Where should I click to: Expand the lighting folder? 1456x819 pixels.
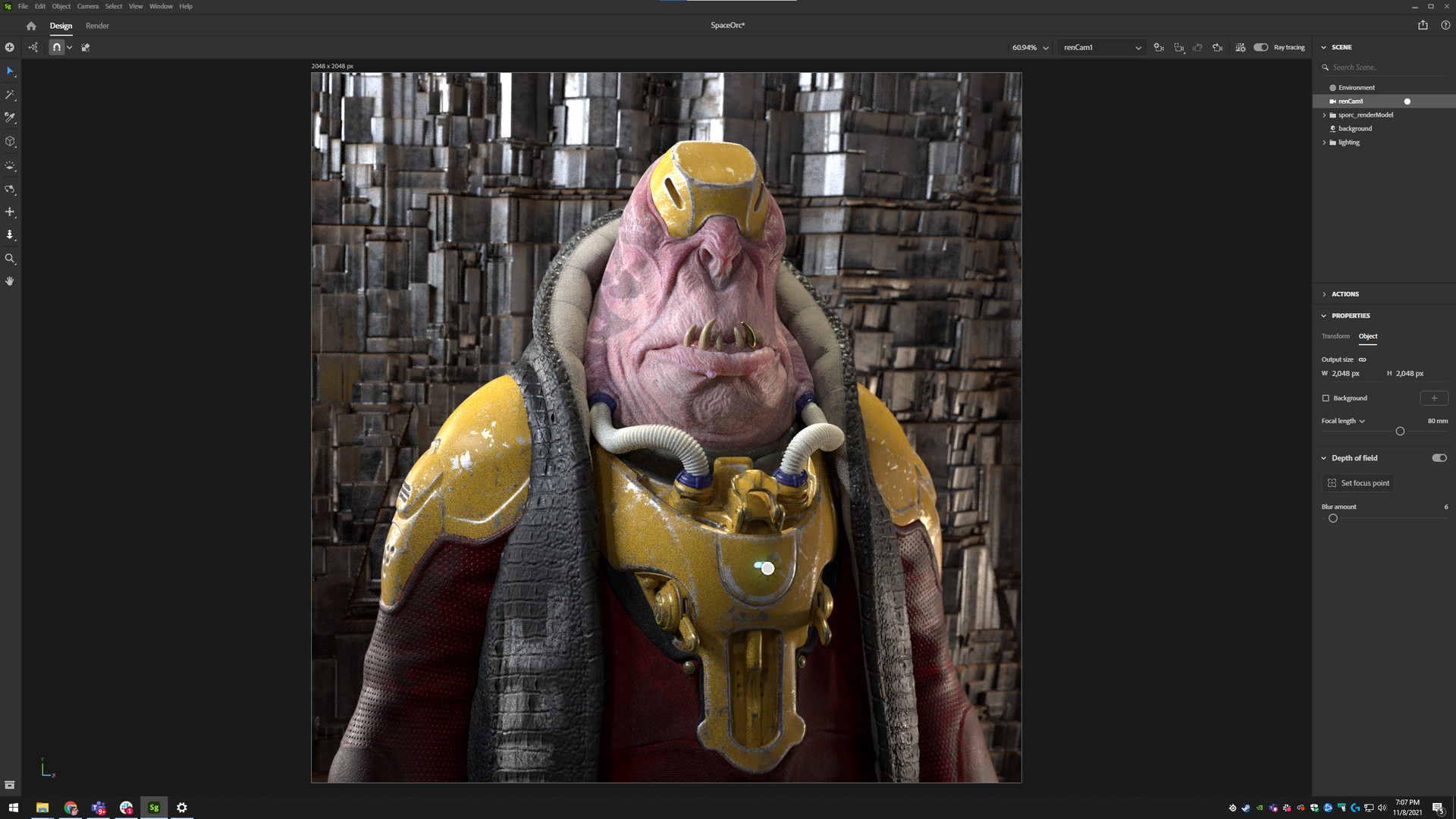(1325, 143)
